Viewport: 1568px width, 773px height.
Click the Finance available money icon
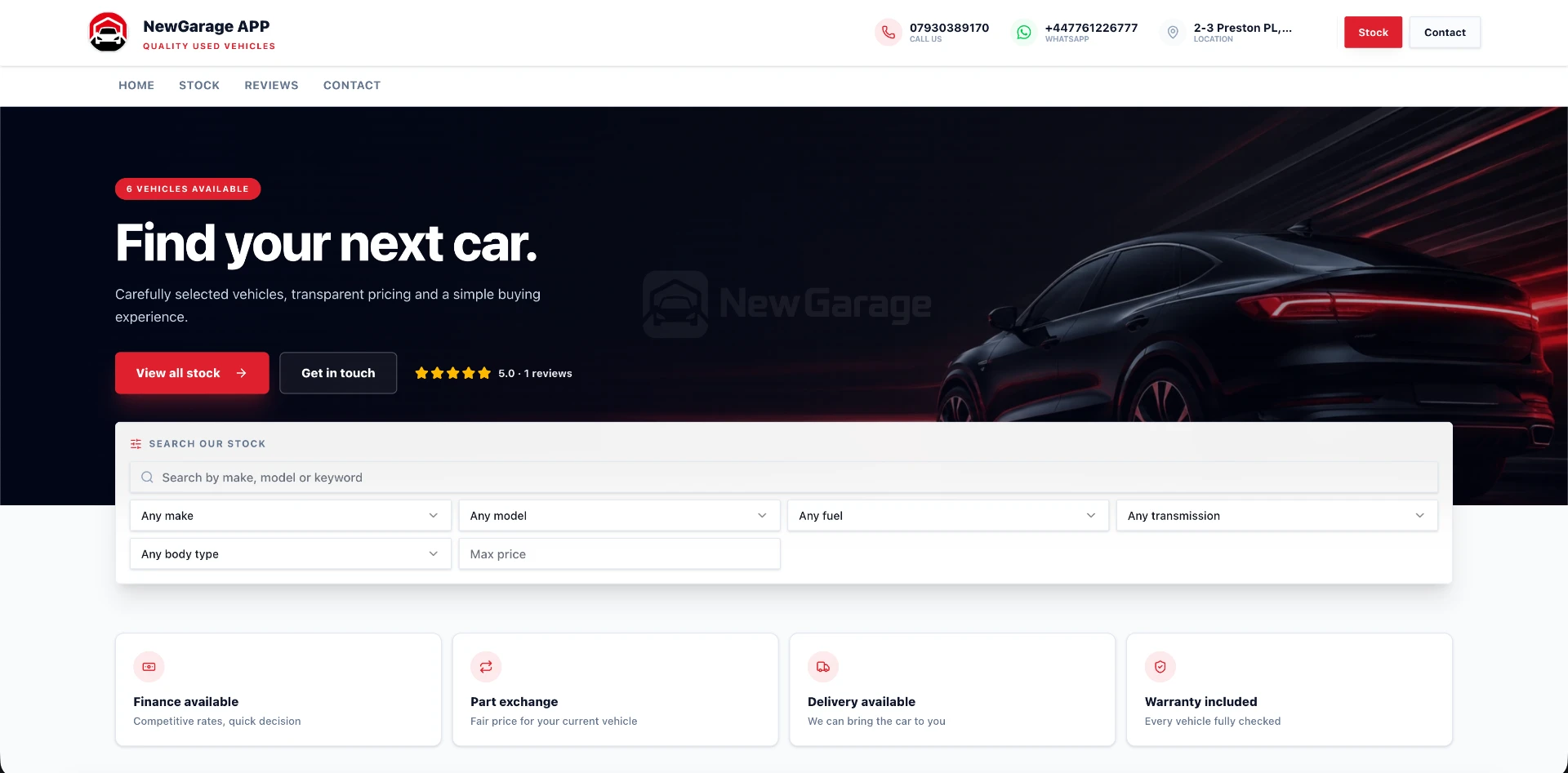point(149,667)
